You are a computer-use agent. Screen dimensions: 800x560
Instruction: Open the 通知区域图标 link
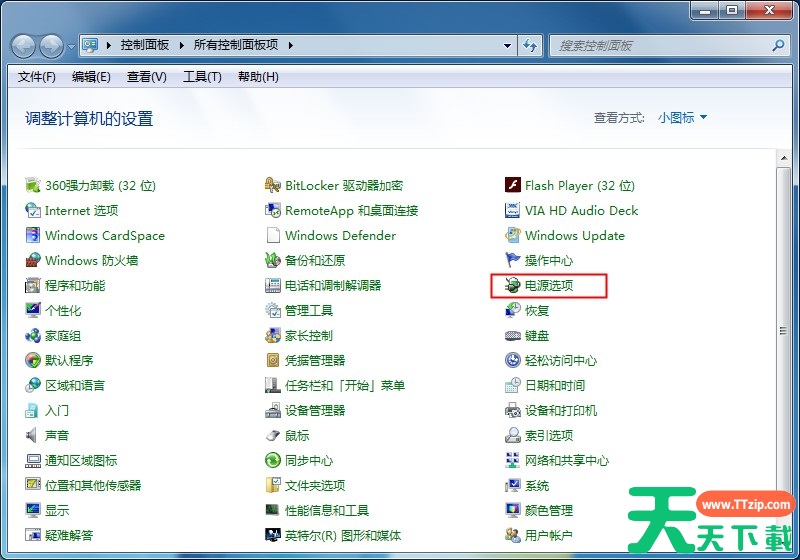[x=81, y=461]
